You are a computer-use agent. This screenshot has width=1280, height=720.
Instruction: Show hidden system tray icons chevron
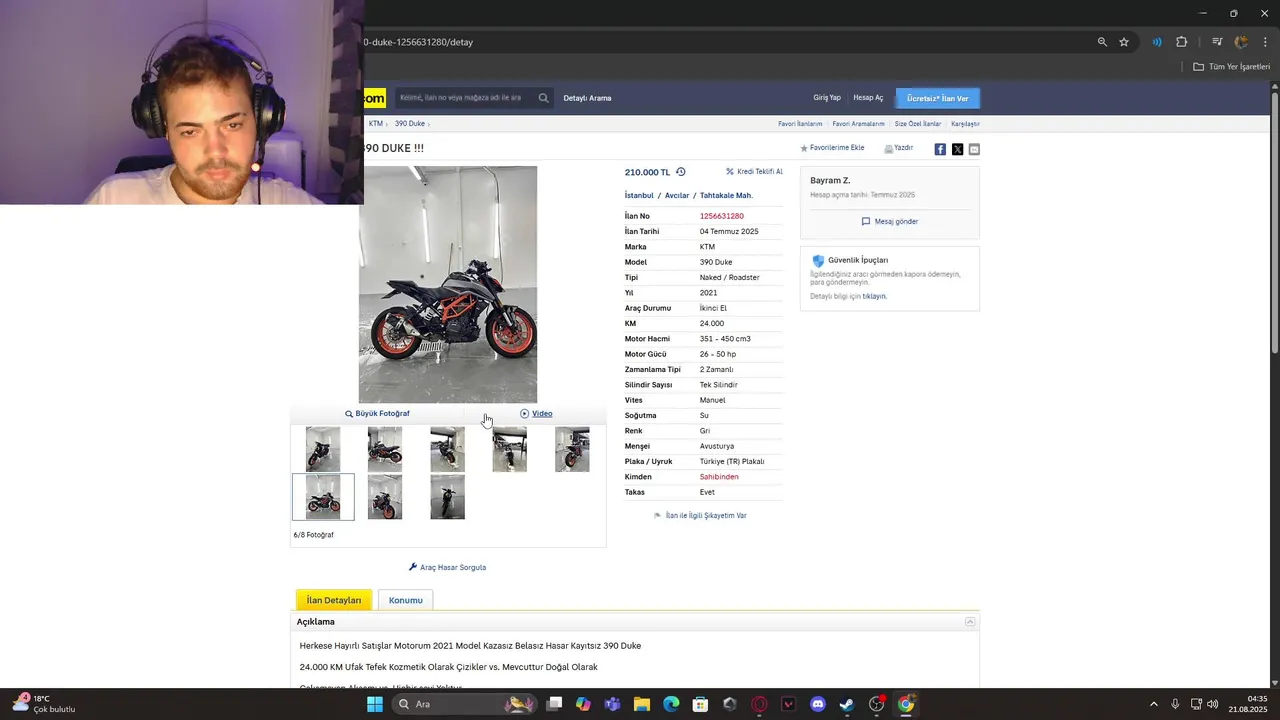point(1153,704)
